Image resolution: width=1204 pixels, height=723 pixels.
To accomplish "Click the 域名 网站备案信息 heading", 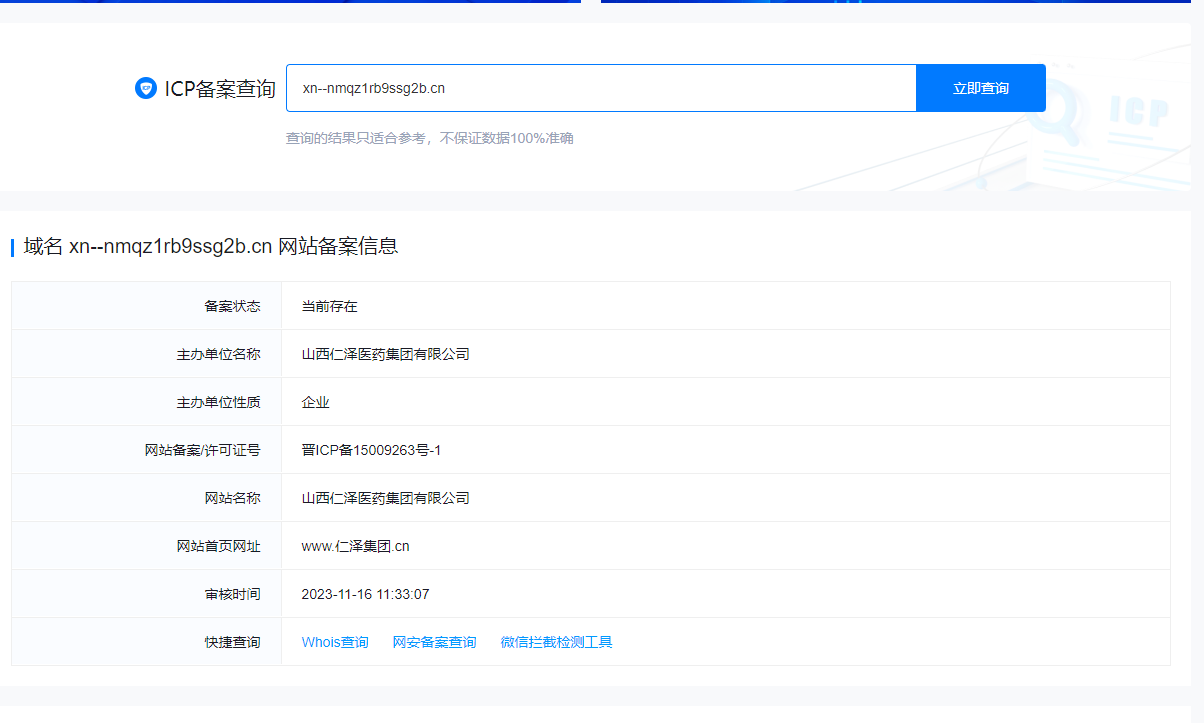I will (211, 246).
